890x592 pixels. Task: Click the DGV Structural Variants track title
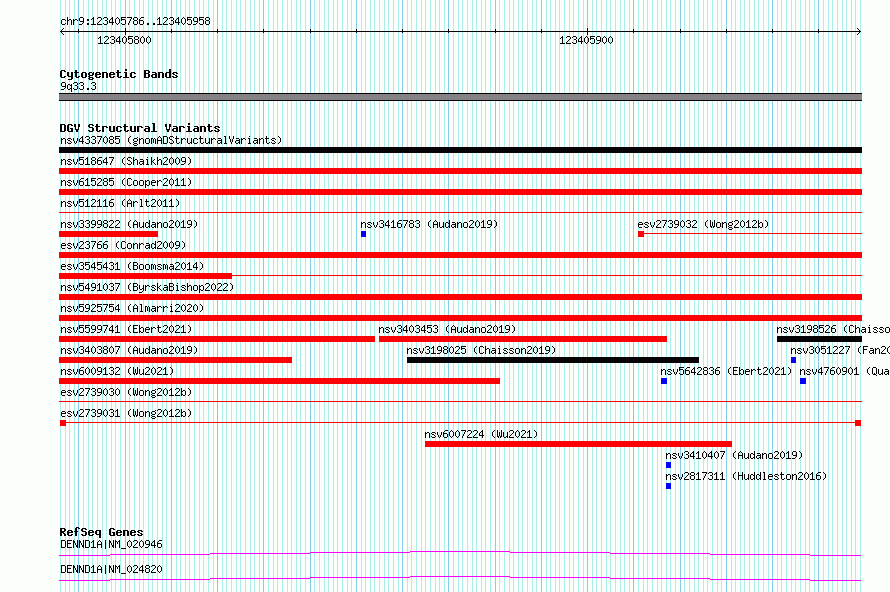[140, 128]
